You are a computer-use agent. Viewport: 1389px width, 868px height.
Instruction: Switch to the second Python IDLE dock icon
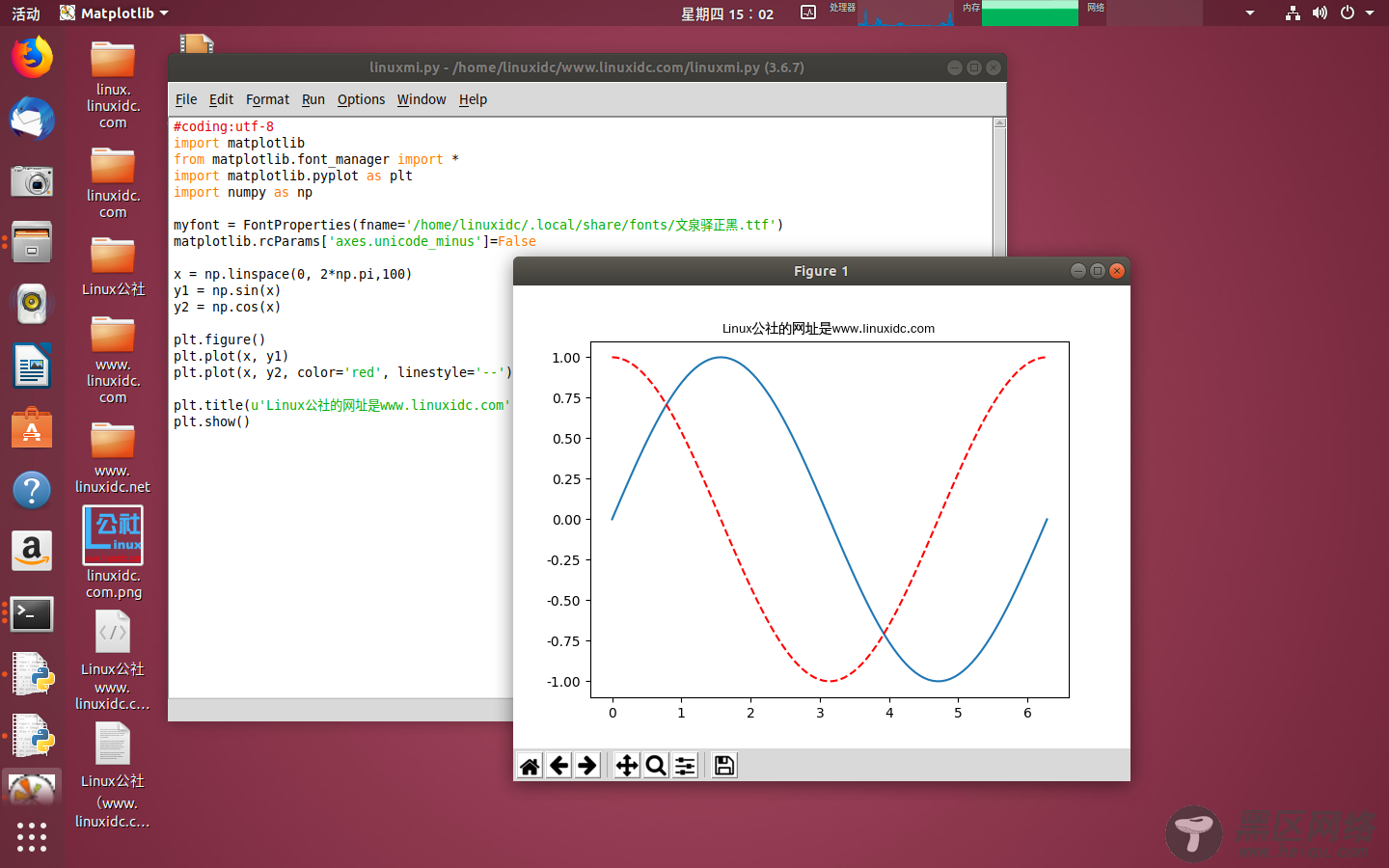32,737
